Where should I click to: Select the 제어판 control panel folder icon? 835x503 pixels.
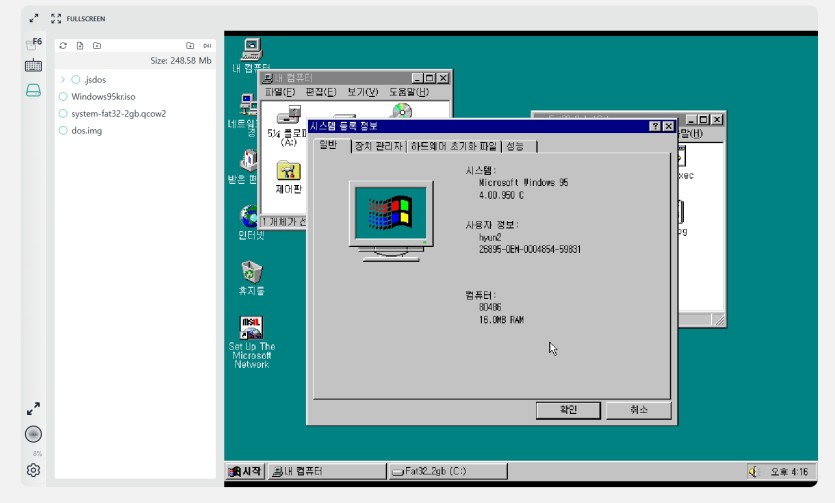click(x=288, y=172)
